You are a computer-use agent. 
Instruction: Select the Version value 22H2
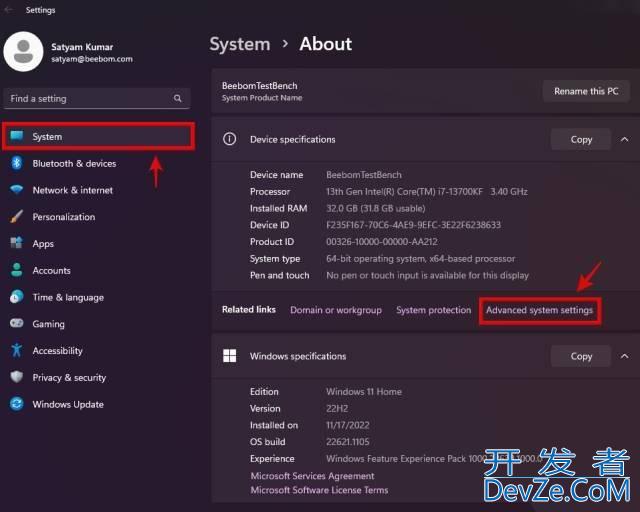(337, 408)
